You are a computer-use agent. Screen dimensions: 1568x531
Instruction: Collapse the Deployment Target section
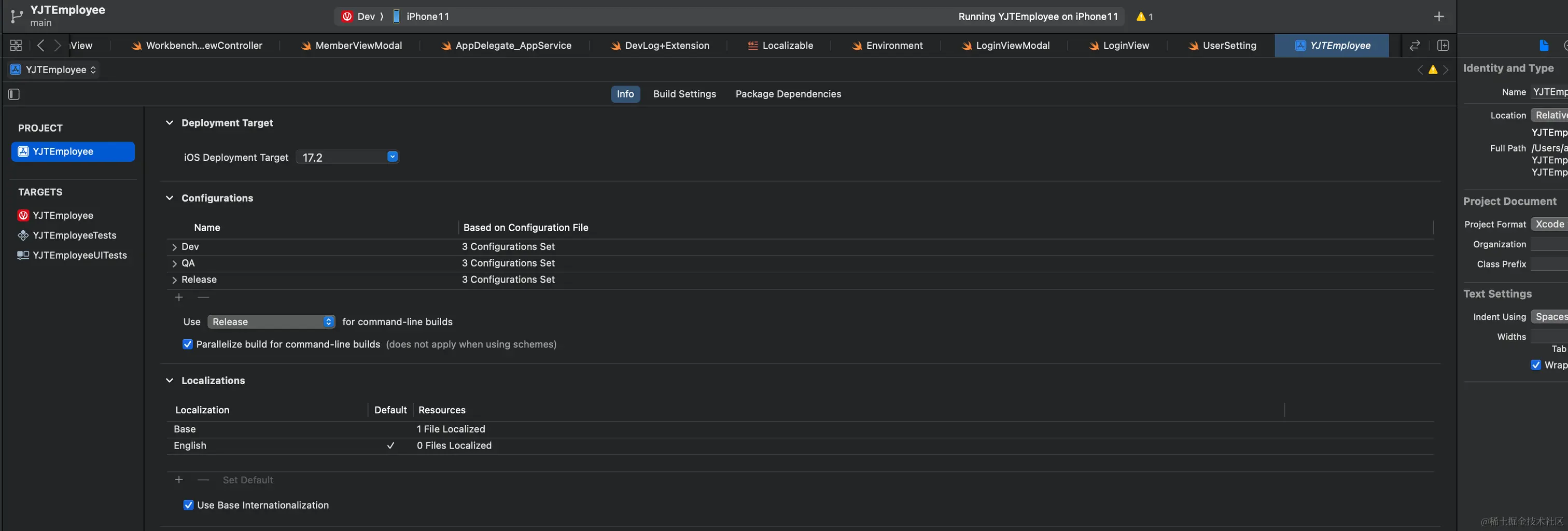[x=169, y=123]
